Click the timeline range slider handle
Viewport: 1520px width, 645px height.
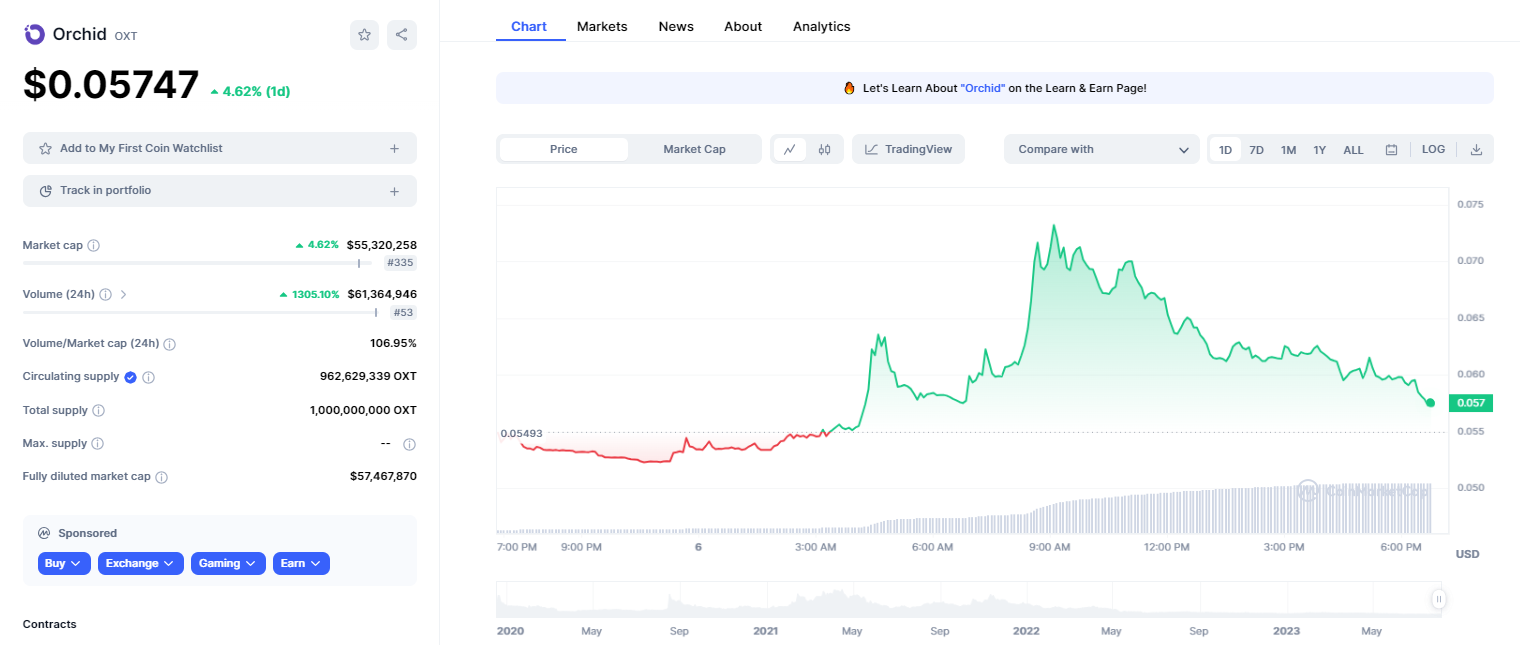click(x=1438, y=600)
